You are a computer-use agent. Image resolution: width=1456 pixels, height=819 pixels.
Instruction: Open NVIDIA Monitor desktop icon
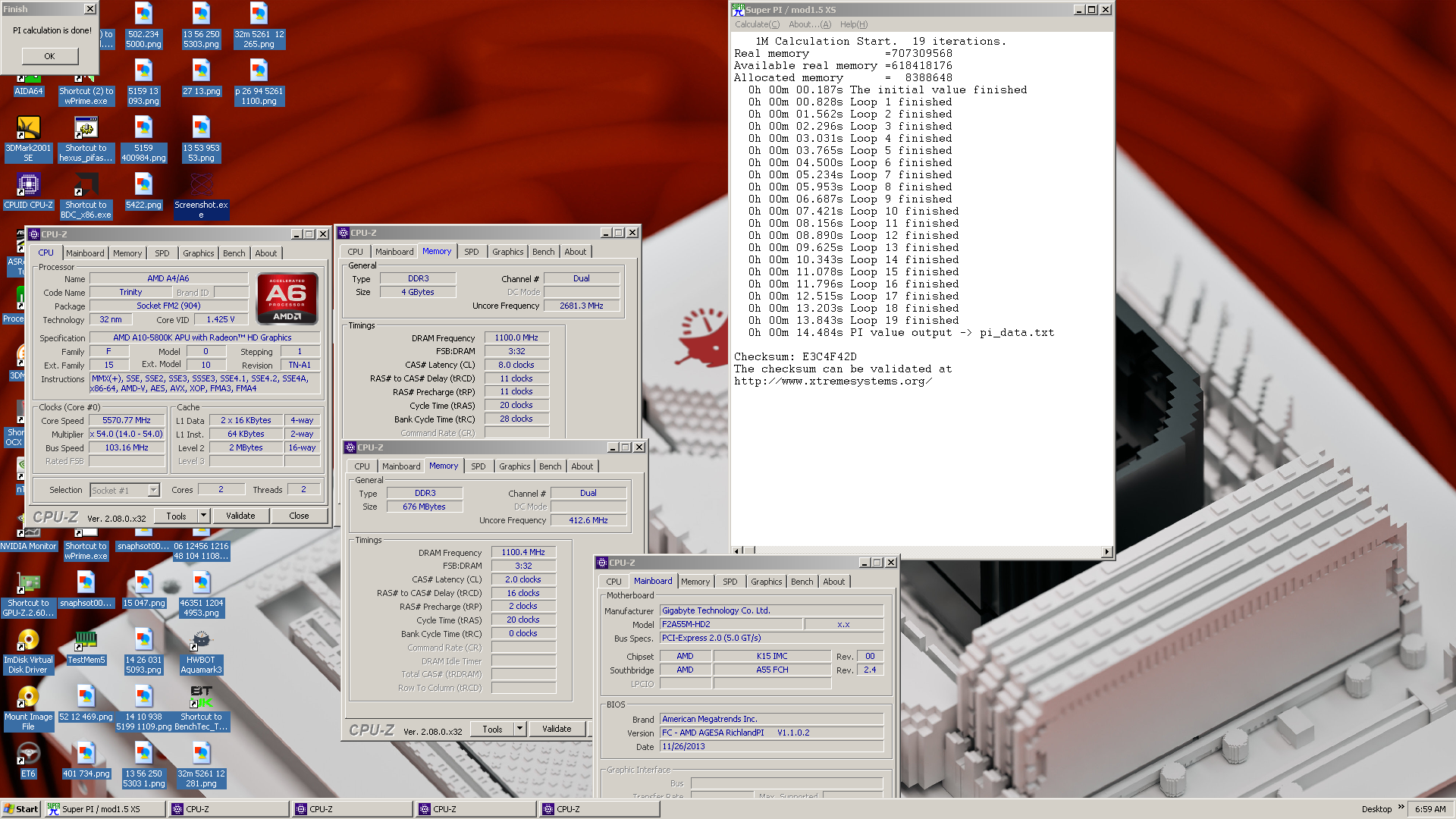[x=28, y=539]
